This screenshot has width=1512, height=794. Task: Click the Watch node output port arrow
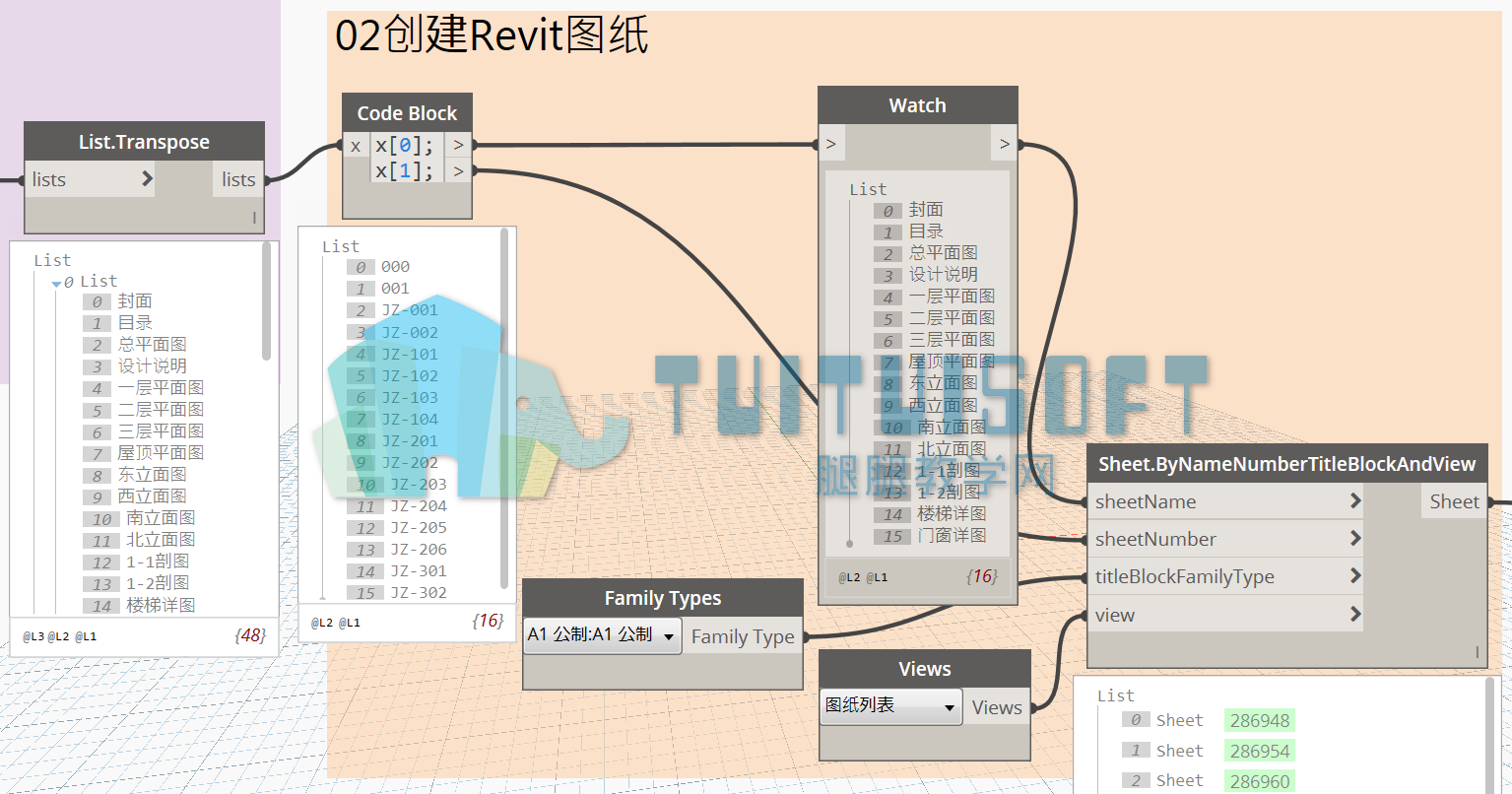pyautogui.click(x=1005, y=144)
